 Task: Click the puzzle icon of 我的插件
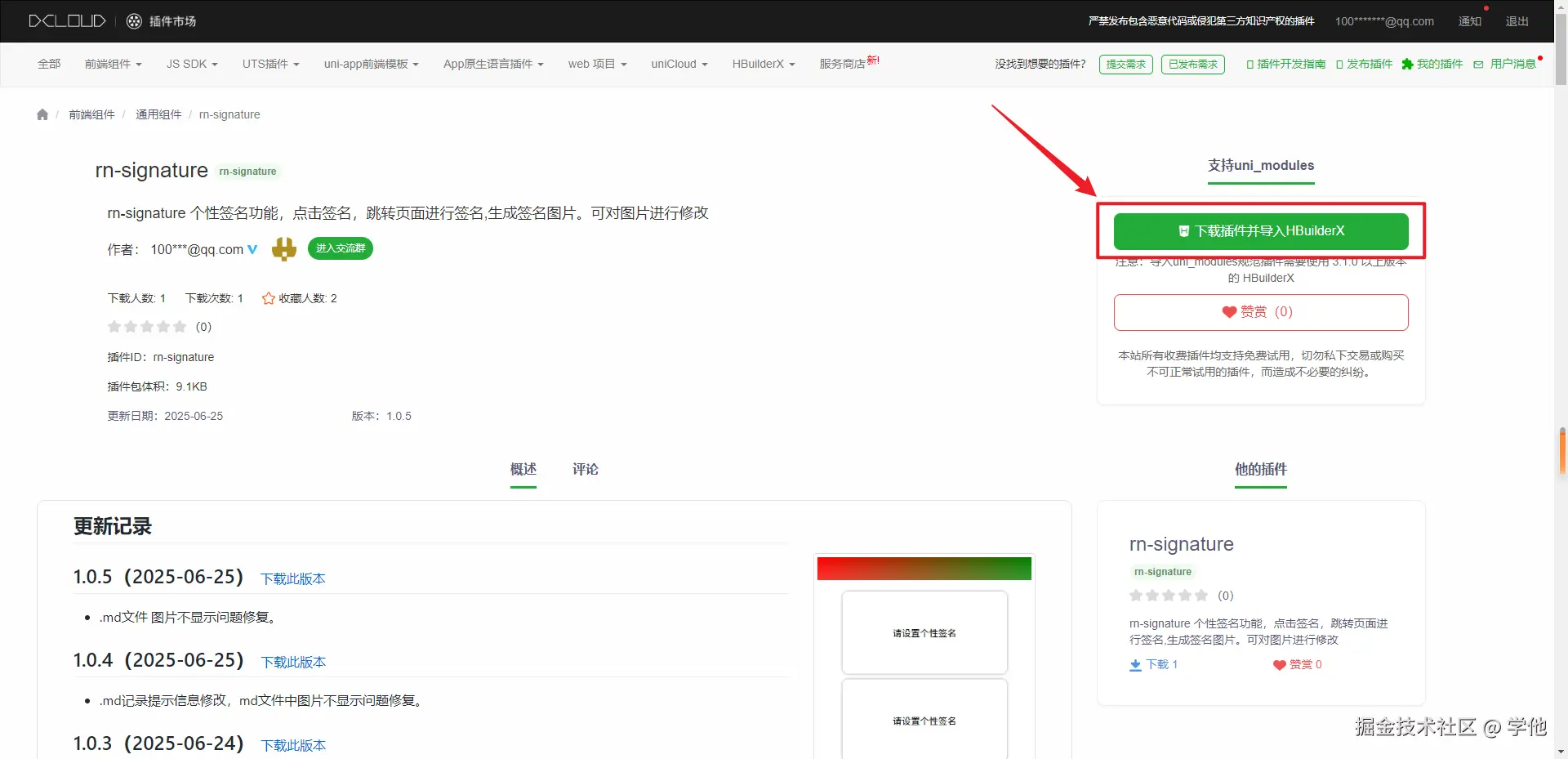click(1407, 64)
